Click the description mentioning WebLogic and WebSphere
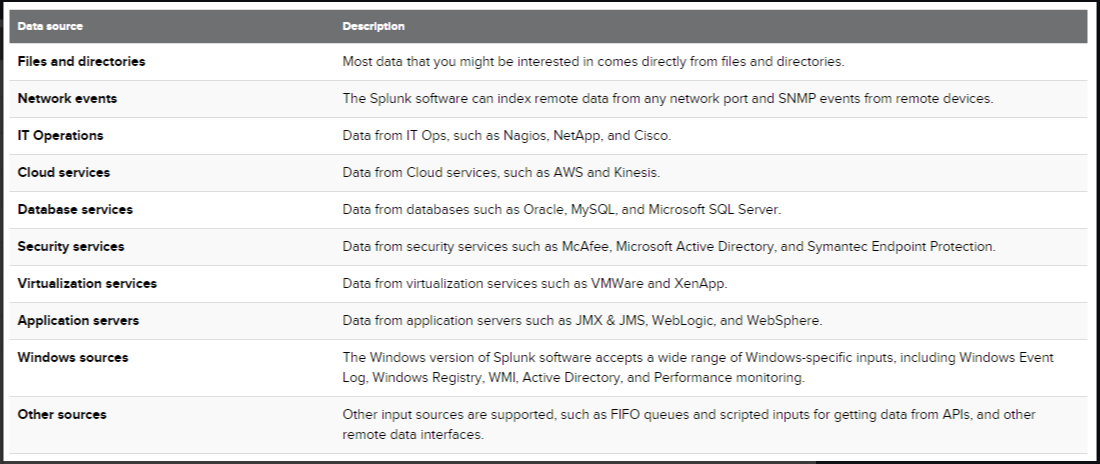 [582, 321]
